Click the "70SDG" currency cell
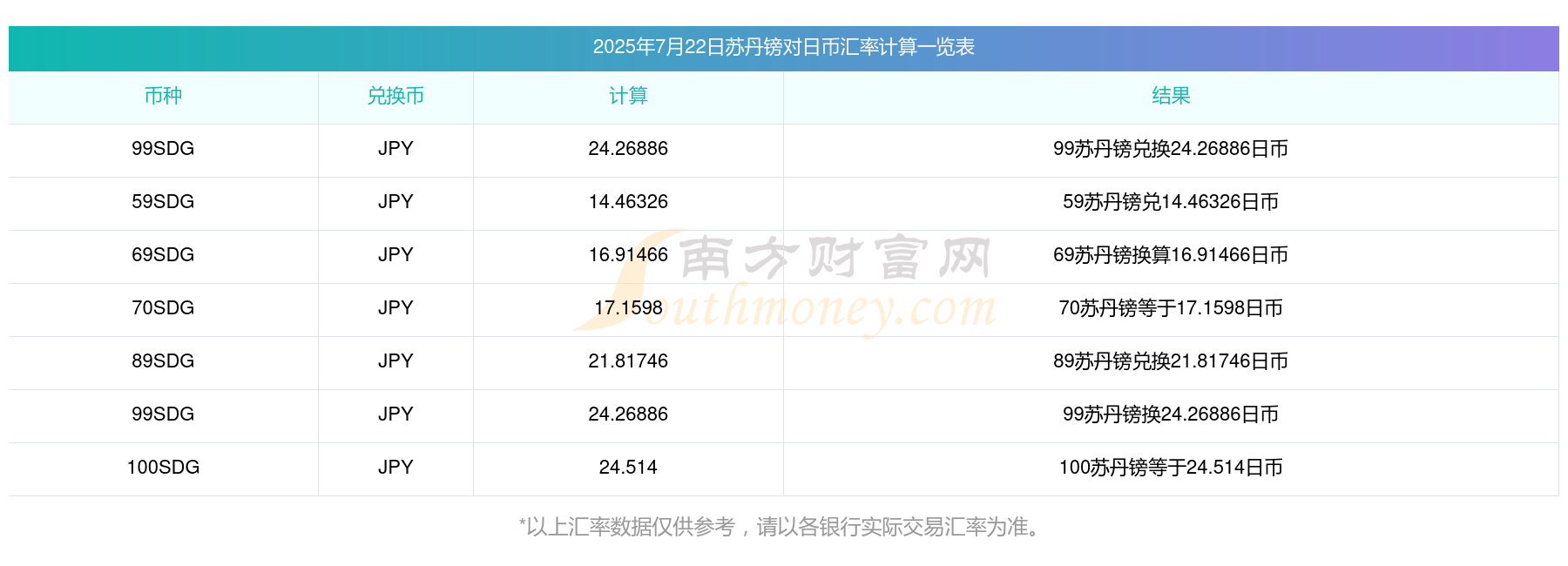The width and height of the screenshot is (1568, 566). point(163,308)
